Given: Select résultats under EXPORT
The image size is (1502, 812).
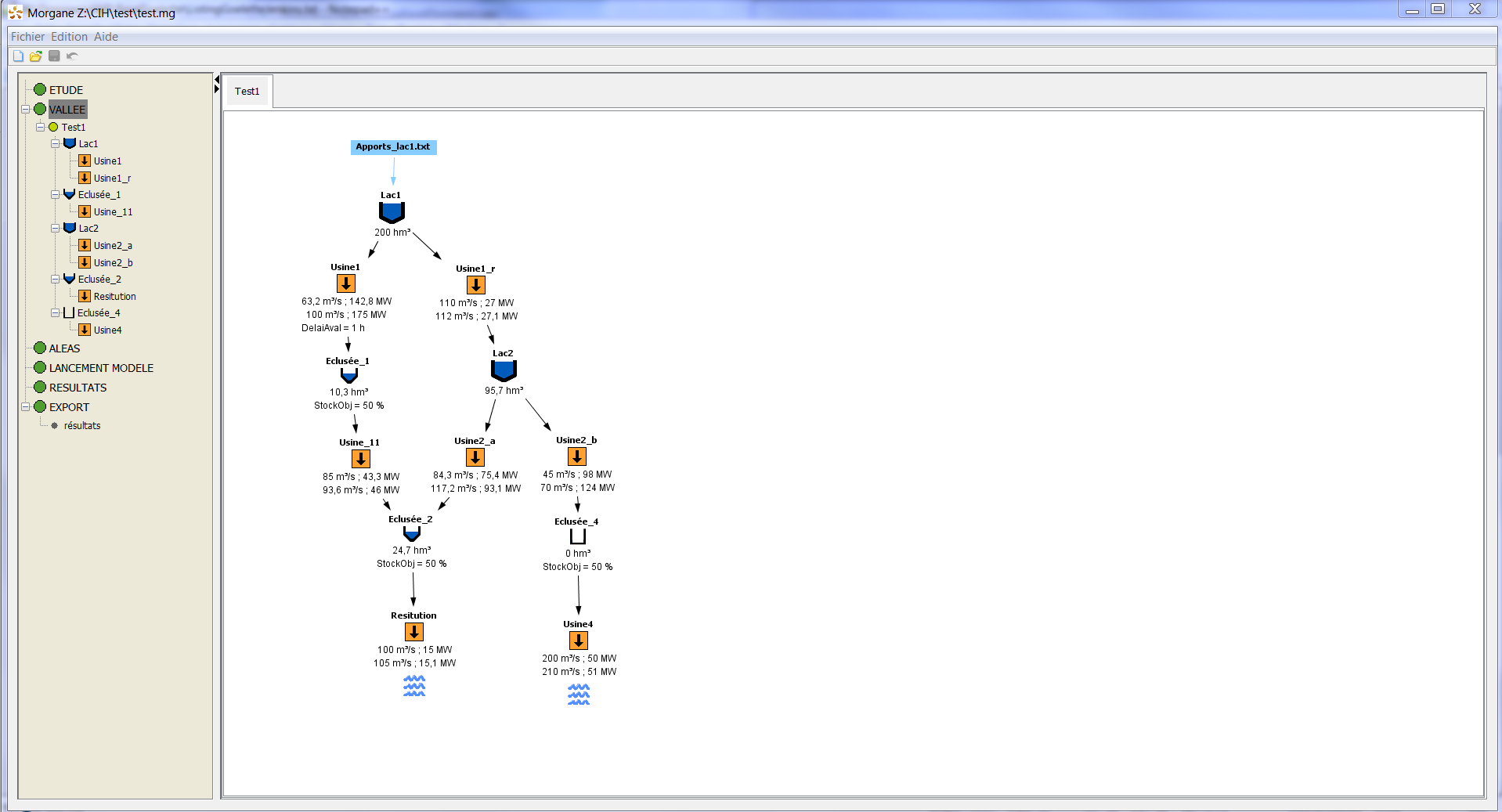Looking at the screenshot, I should [x=82, y=425].
